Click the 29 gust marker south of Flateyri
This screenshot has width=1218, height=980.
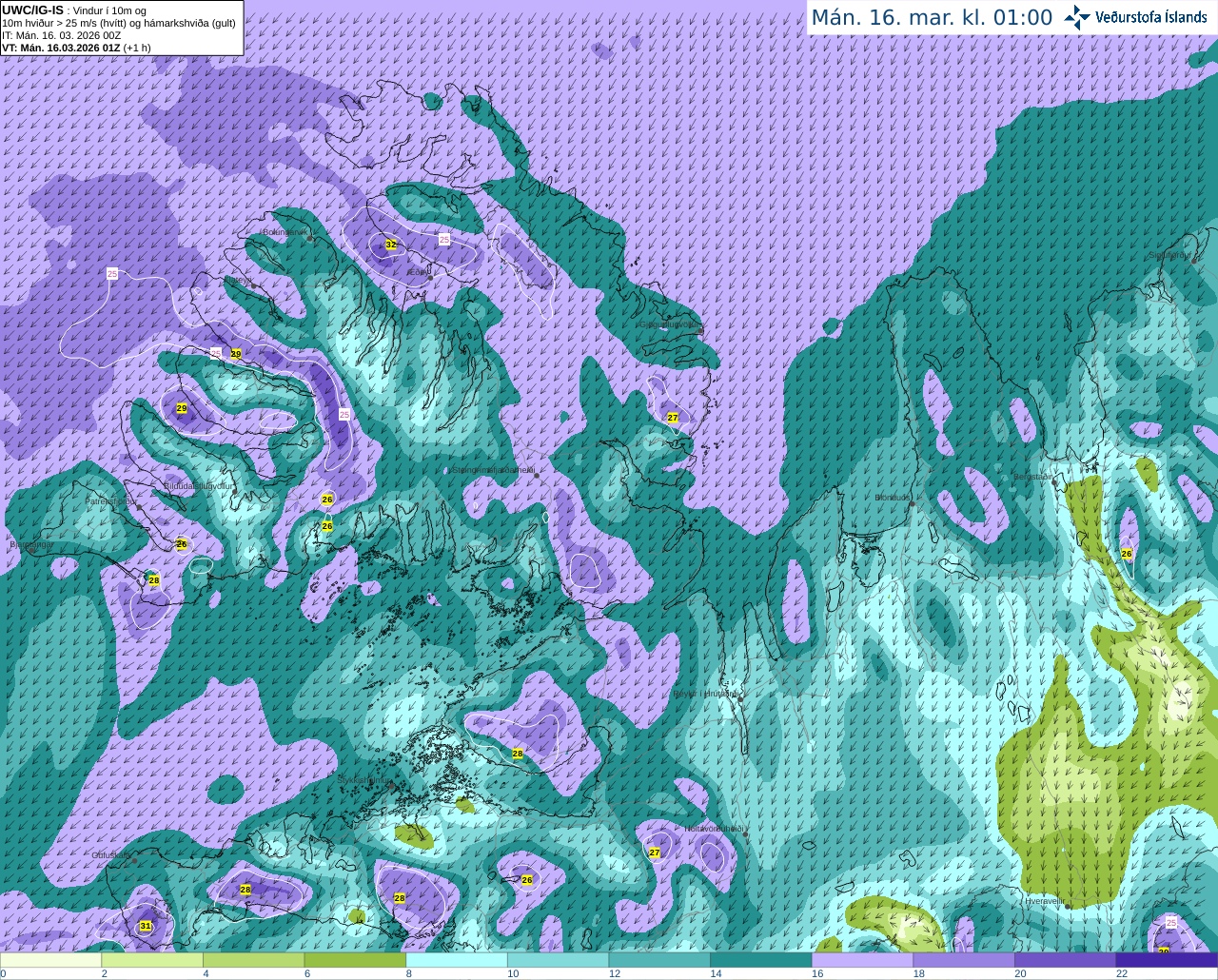click(x=236, y=353)
